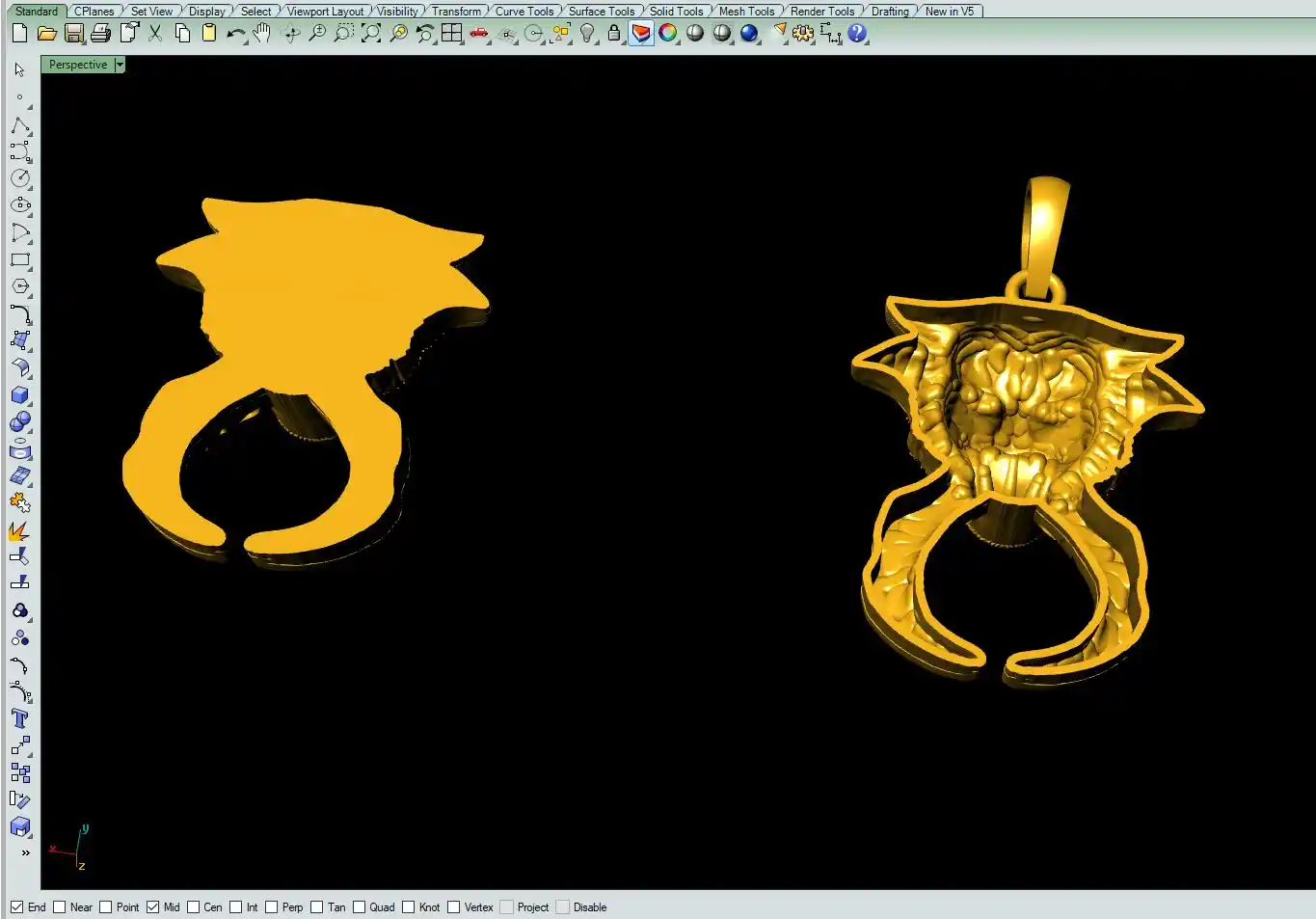
Task: Switch to the Curve Tools tab
Action: [524, 12]
